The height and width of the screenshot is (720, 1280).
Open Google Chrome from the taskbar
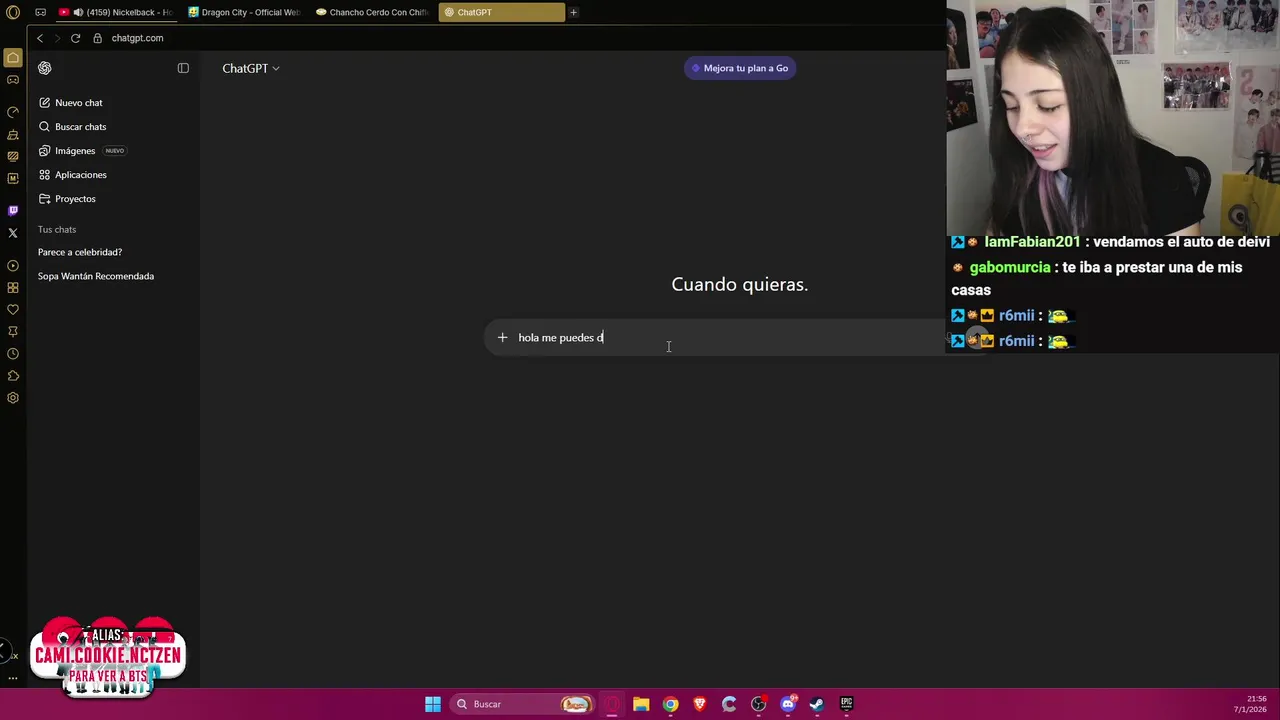[x=671, y=704]
